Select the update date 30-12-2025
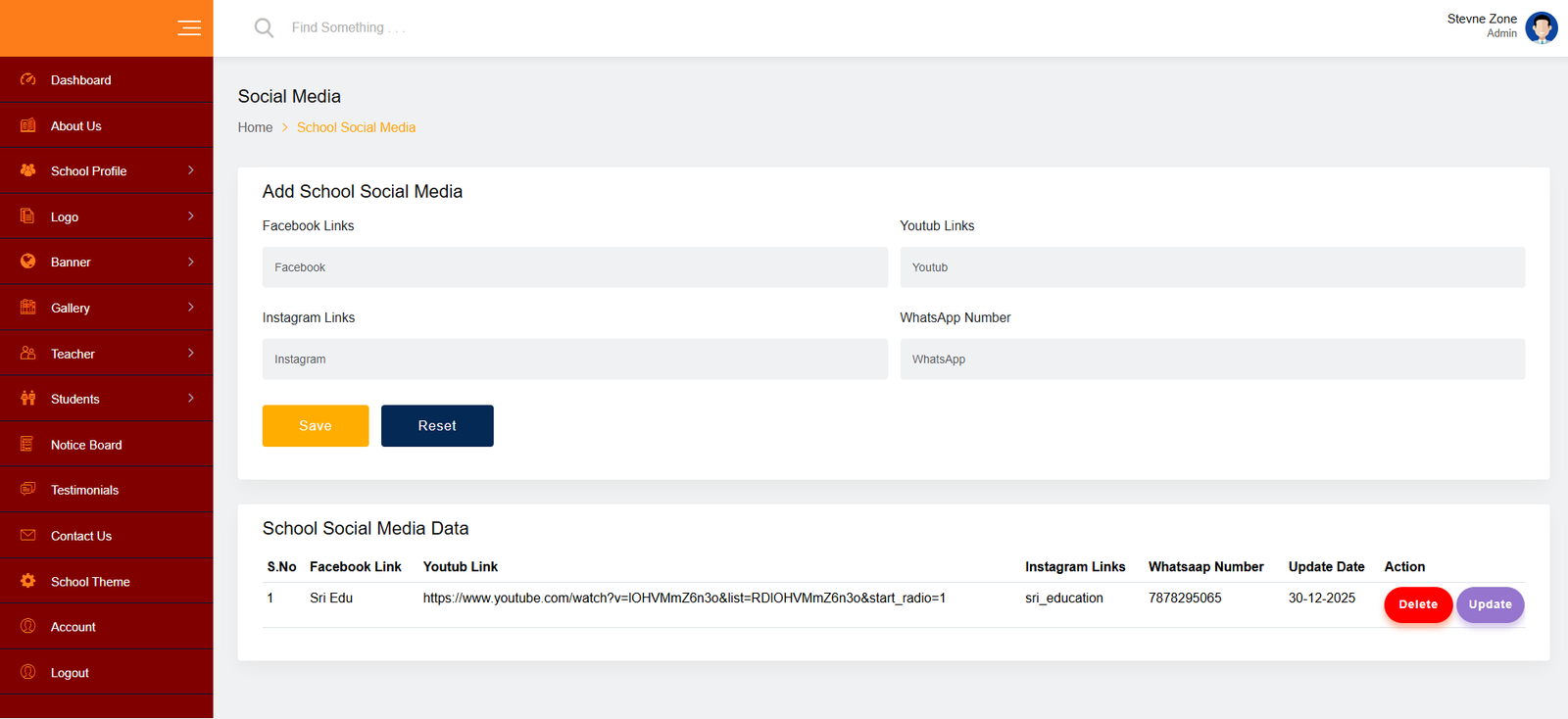1568x719 pixels. tap(1322, 598)
